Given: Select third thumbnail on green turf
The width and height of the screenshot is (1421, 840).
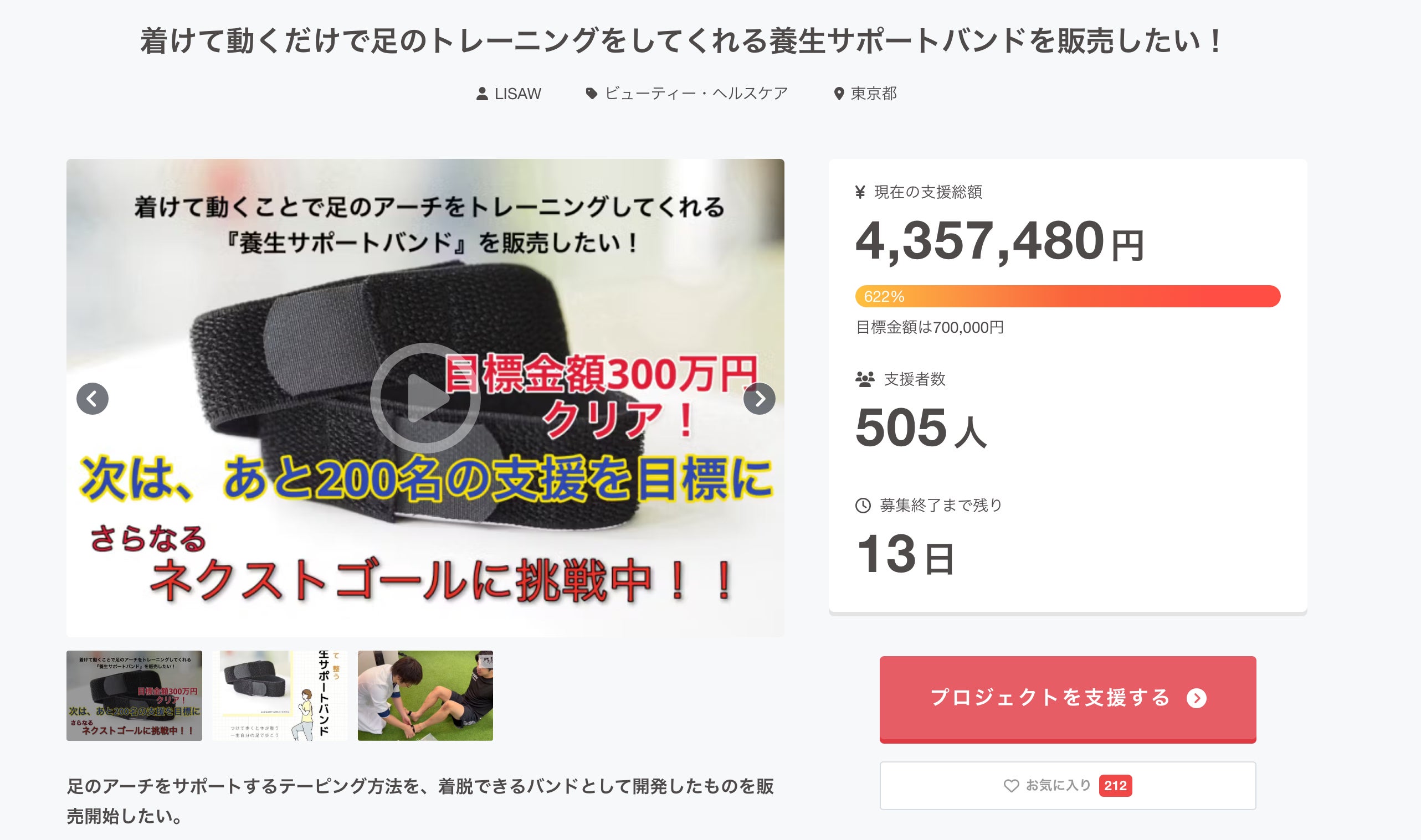Looking at the screenshot, I should click(425, 695).
